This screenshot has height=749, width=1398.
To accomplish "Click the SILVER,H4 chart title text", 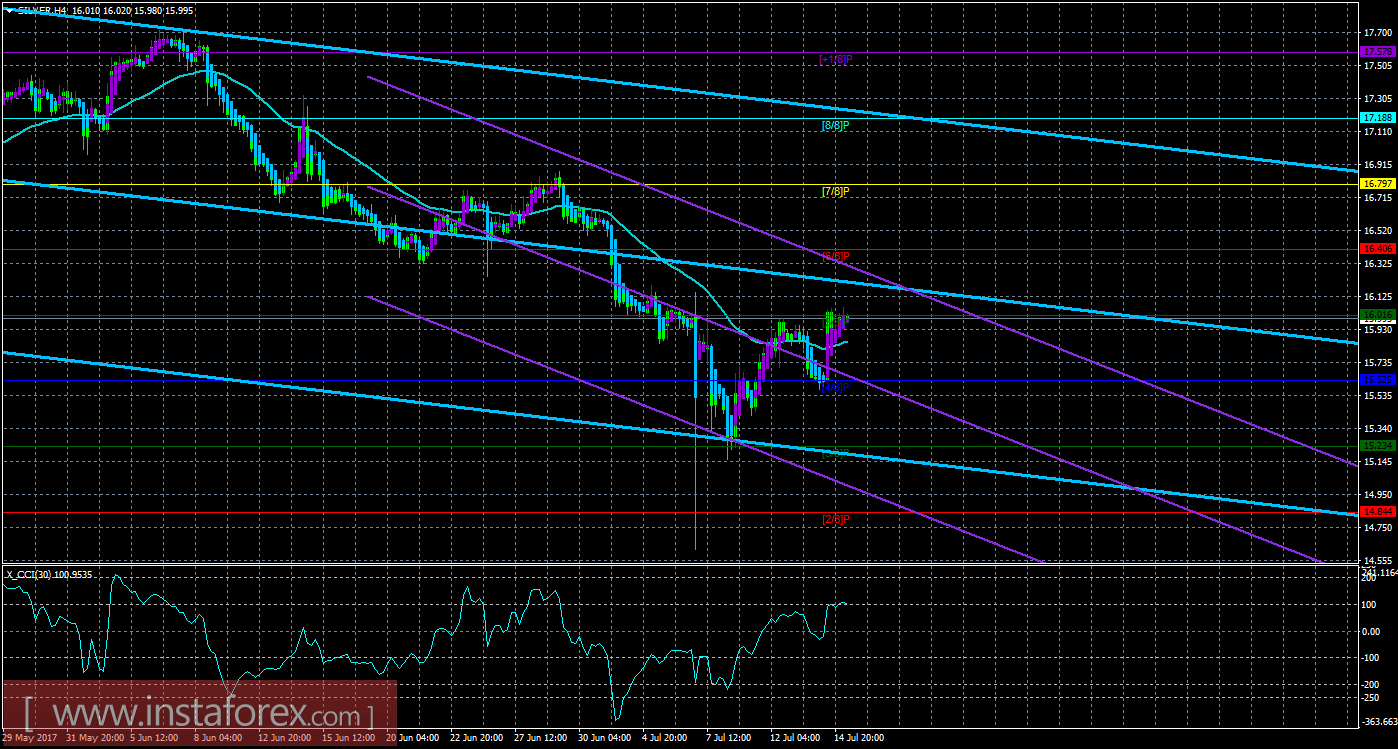I will click(x=40, y=9).
